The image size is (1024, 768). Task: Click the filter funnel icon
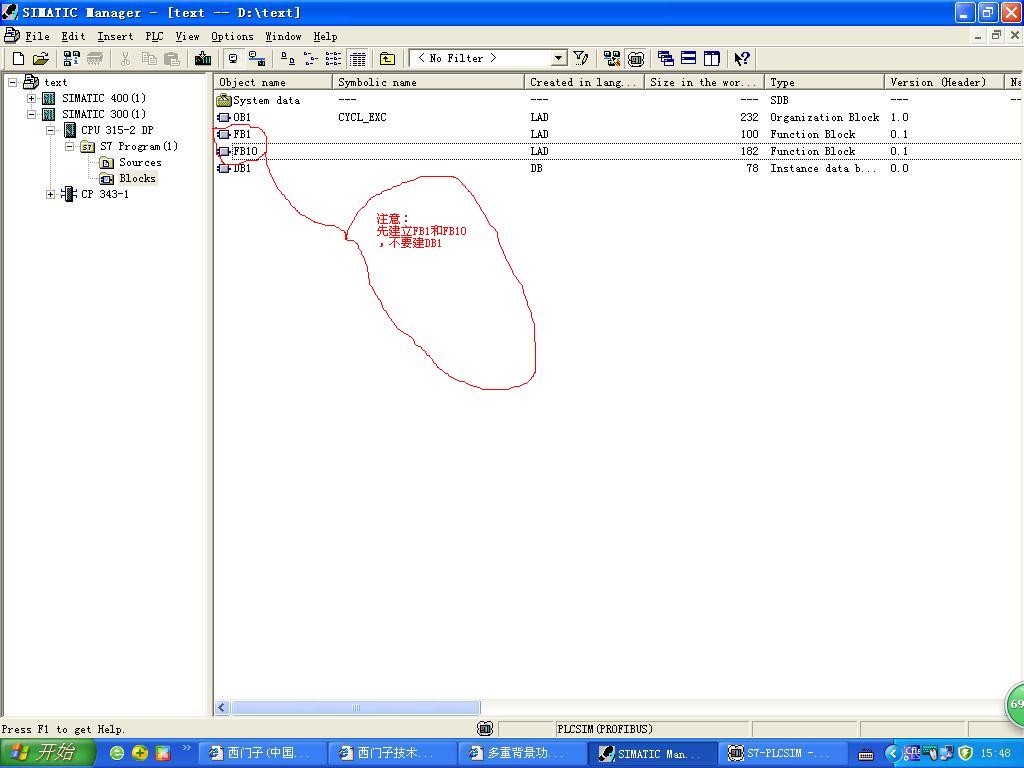[581, 59]
